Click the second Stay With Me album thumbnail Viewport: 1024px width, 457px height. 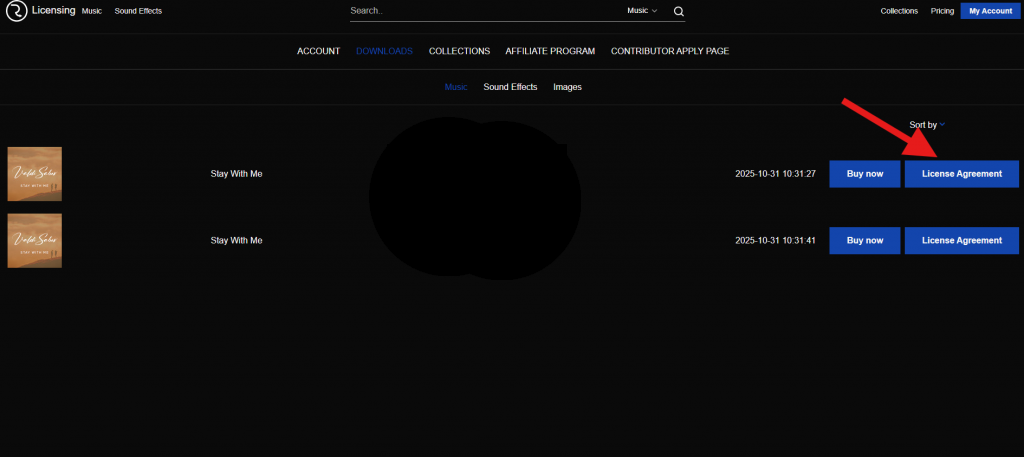tap(35, 240)
